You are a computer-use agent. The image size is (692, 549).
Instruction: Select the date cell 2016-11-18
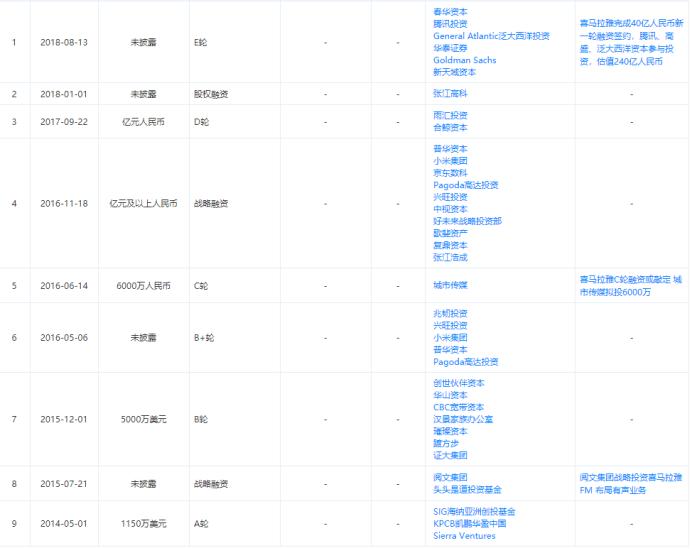(64, 203)
